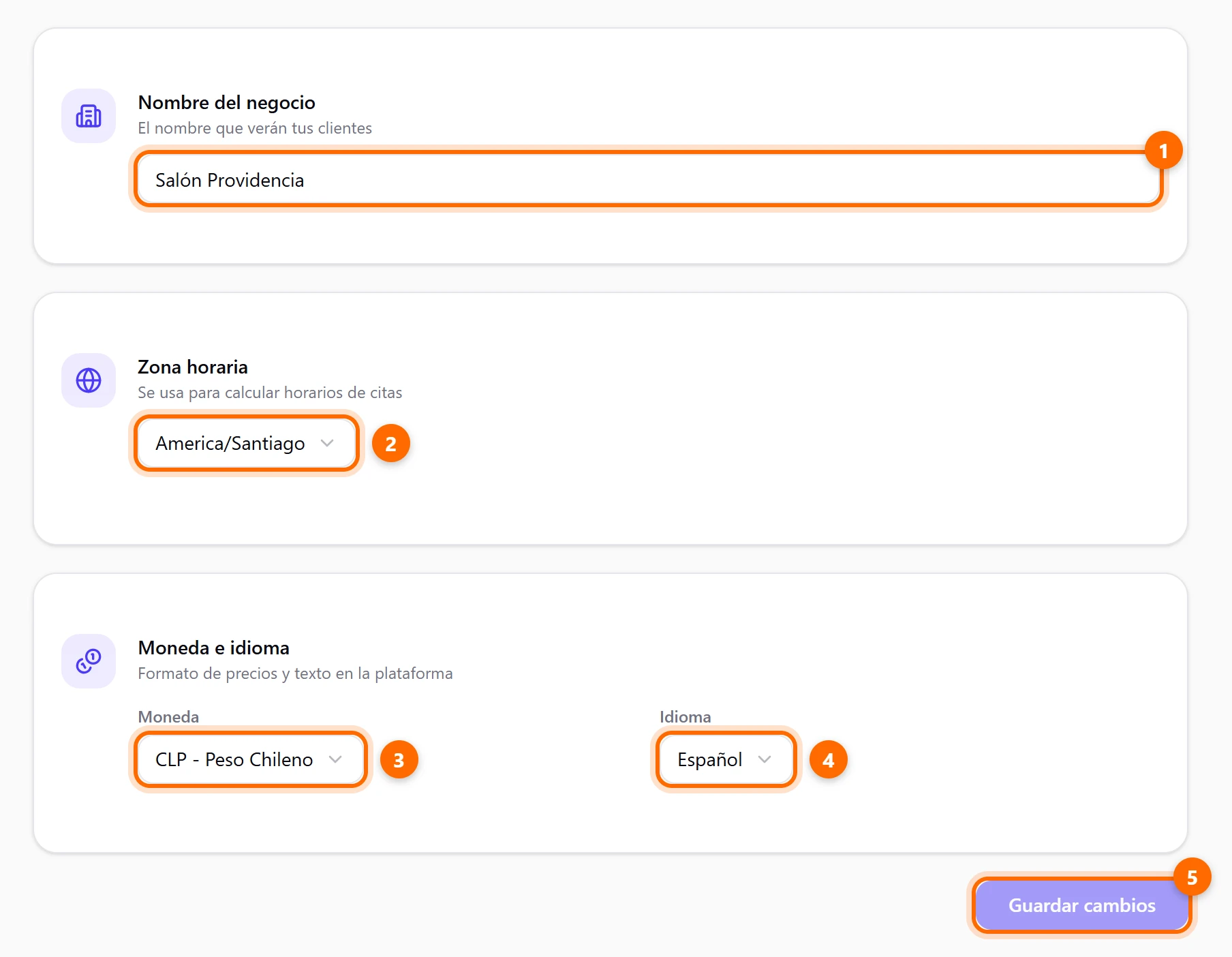Click the 'Moneda' field label

point(168,717)
